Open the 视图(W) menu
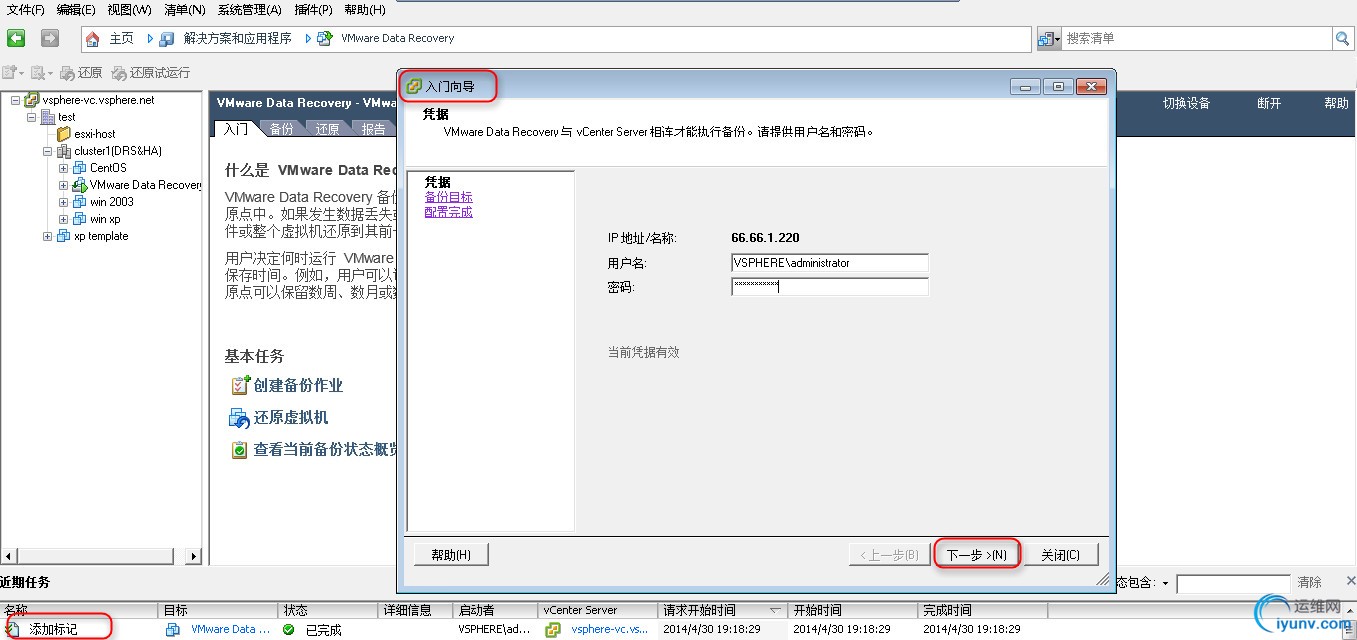 (x=129, y=10)
